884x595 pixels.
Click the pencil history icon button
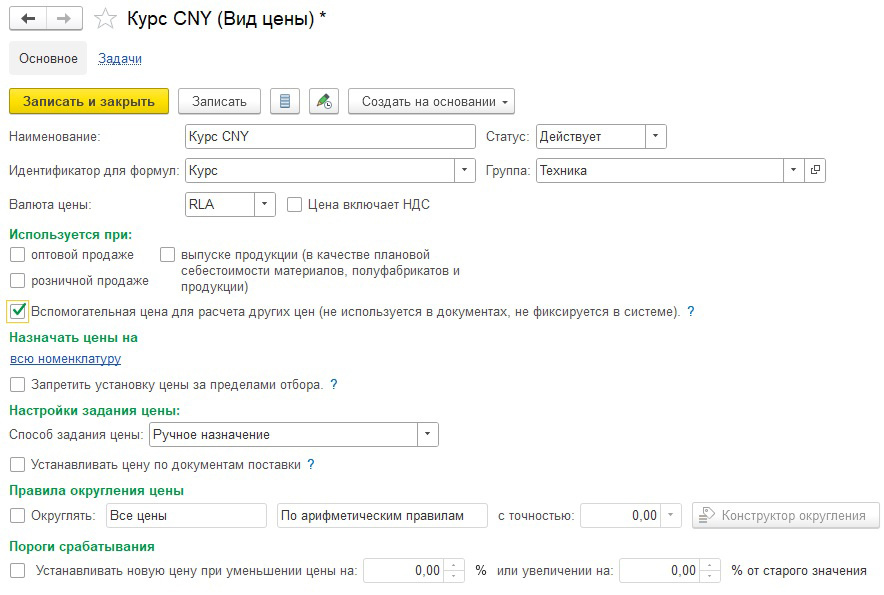[324, 102]
